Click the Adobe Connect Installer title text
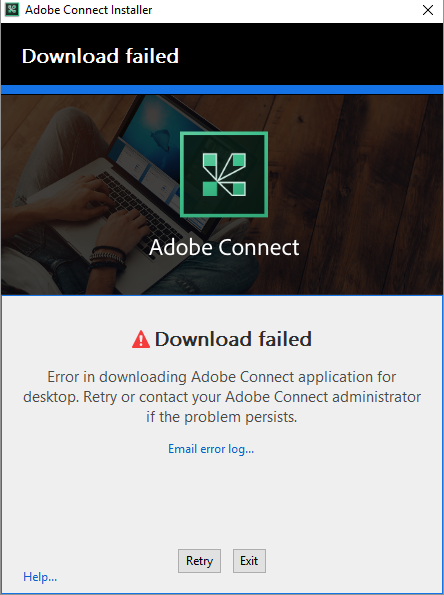Image resolution: width=444 pixels, height=595 pixels. pos(88,10)
